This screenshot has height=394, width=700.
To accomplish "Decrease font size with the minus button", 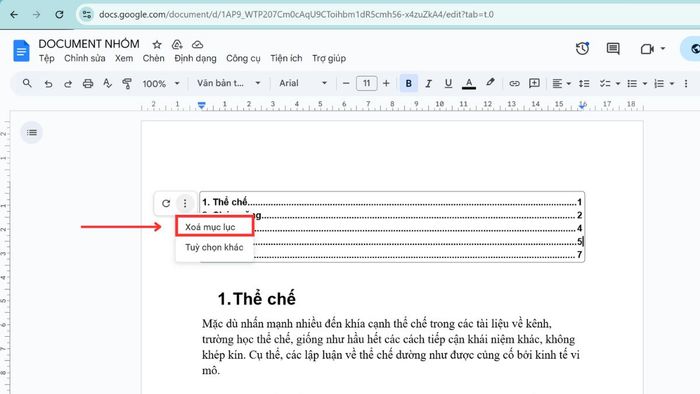I will pyautogui.click(x=346, y=83).
